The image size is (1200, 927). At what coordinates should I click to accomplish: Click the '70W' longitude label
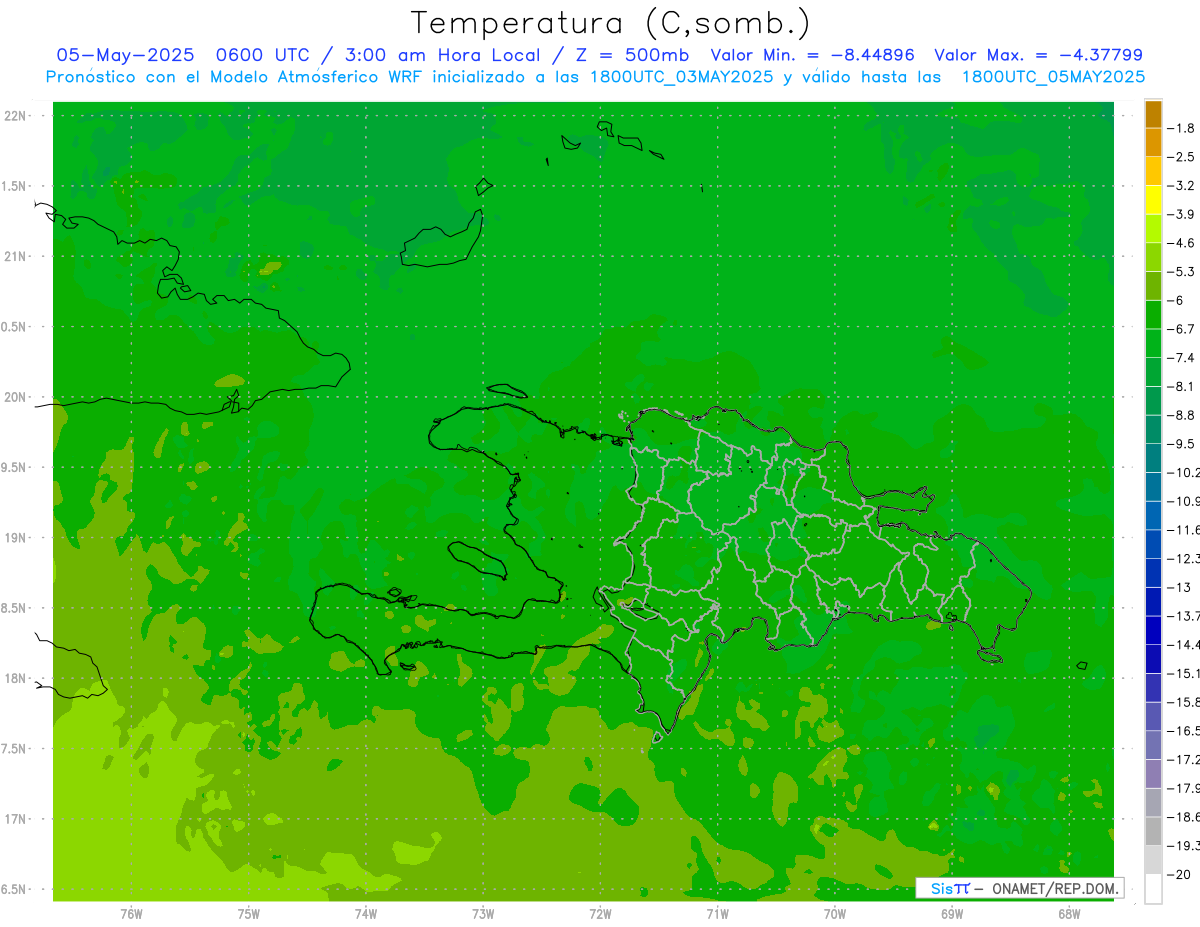835,914
